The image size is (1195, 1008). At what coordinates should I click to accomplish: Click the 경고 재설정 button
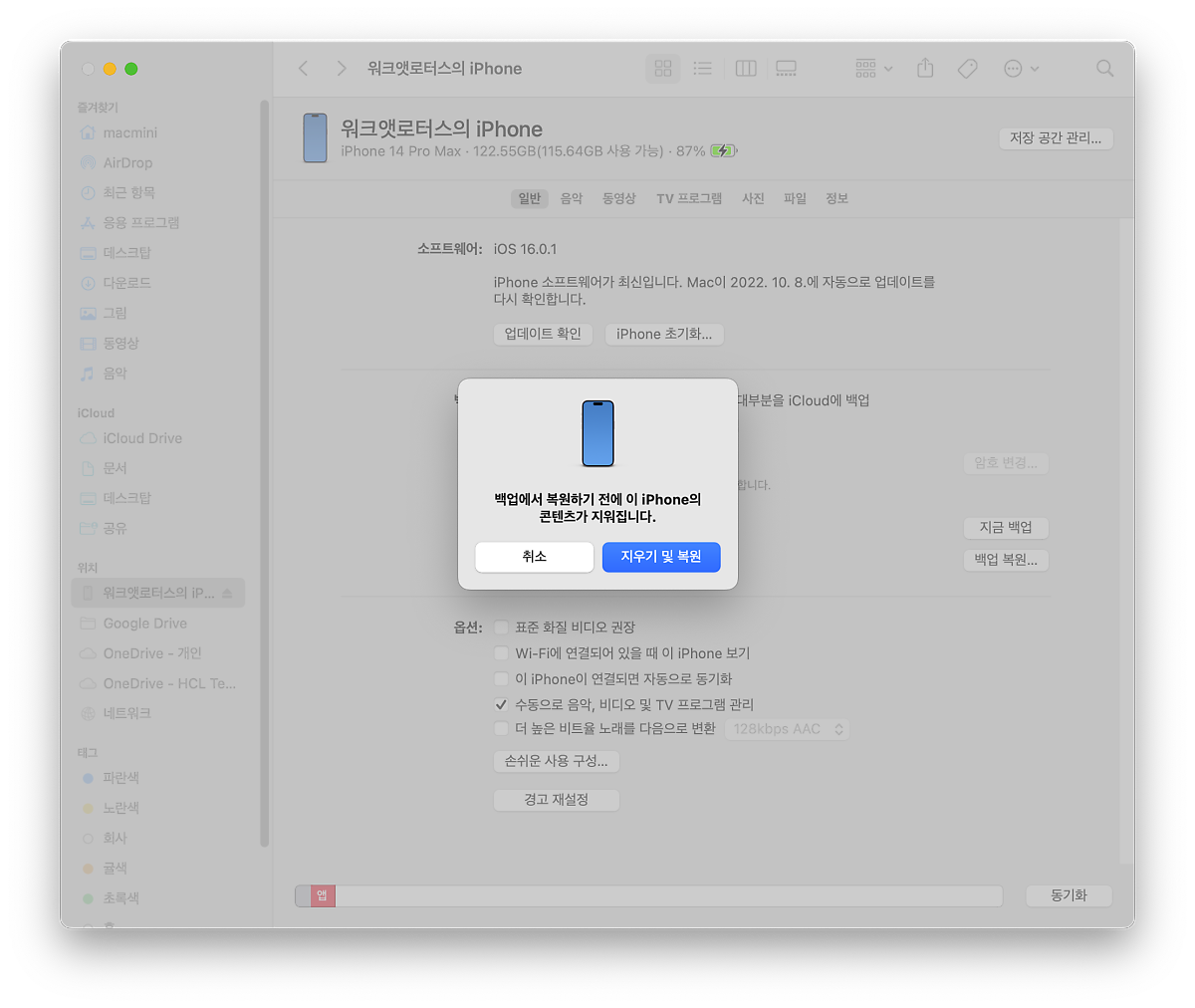point(557,800)
